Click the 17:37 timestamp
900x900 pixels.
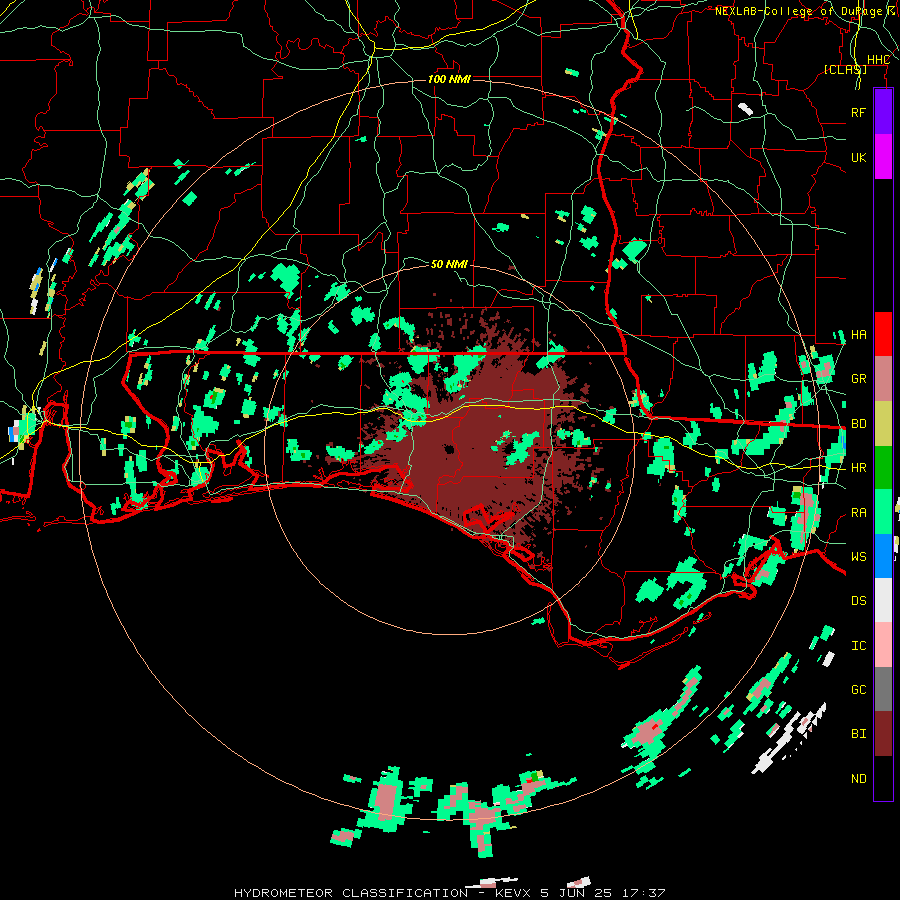click(644, 893)
